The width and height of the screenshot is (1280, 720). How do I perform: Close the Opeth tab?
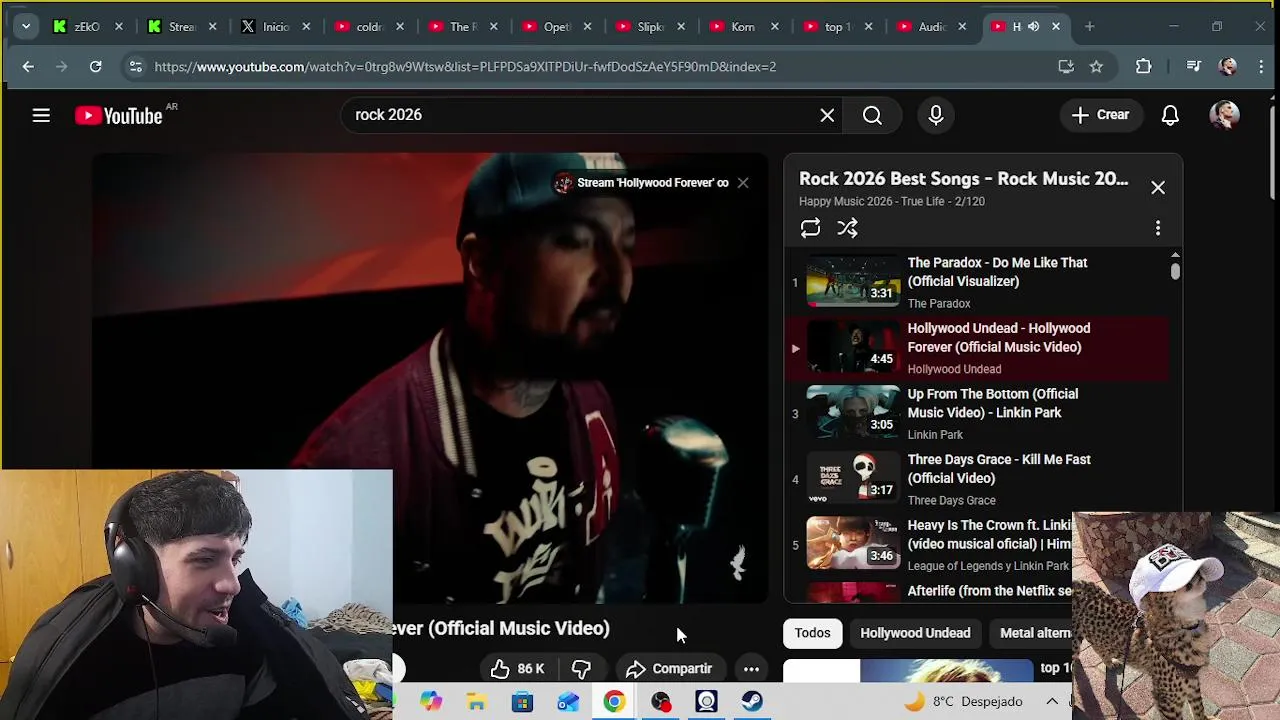click(x=587, y=27)
